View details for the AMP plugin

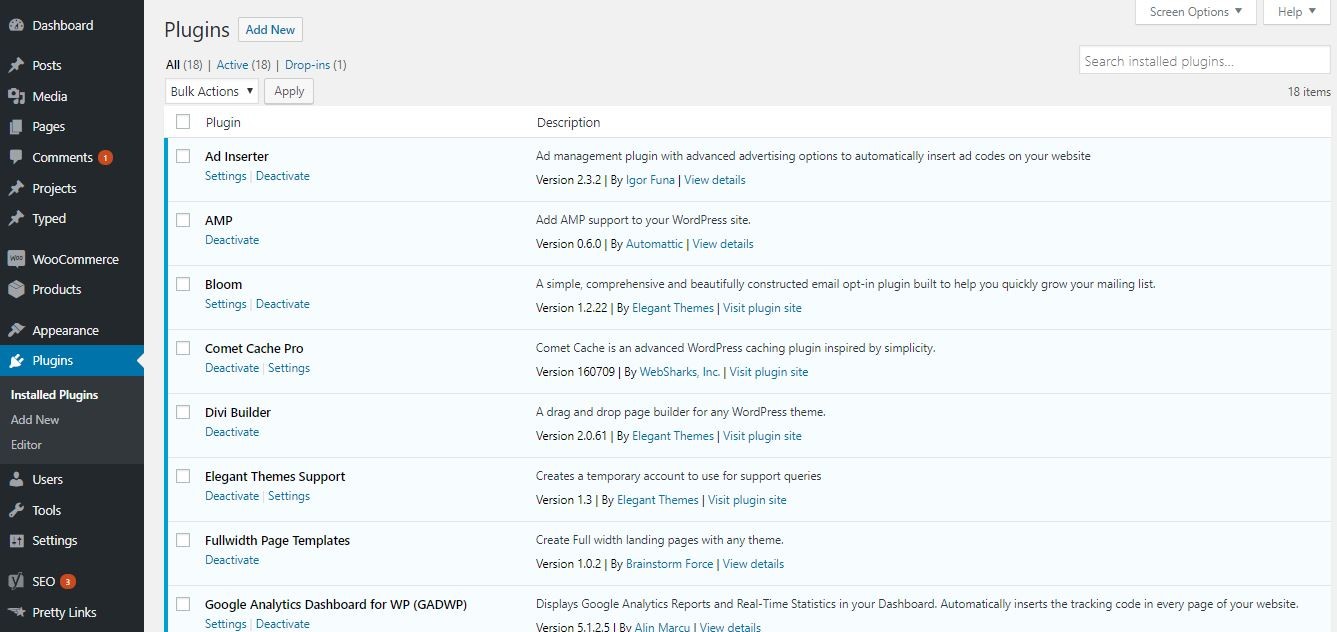(723, 244)
